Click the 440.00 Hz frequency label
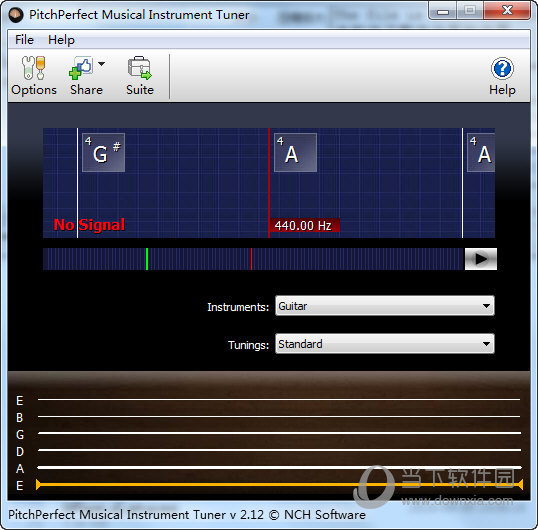 [x=304, y=225]
